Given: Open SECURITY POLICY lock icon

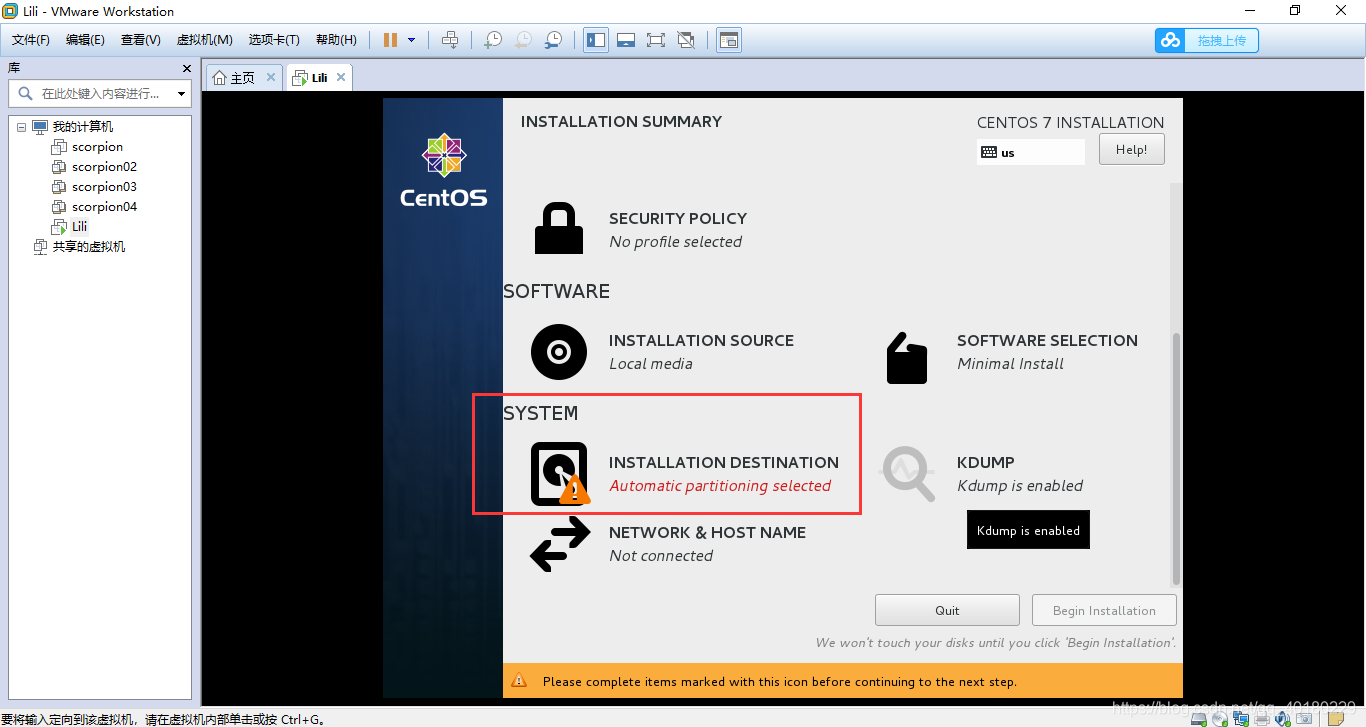Looking at the screenshot, I should click(559, 229).
